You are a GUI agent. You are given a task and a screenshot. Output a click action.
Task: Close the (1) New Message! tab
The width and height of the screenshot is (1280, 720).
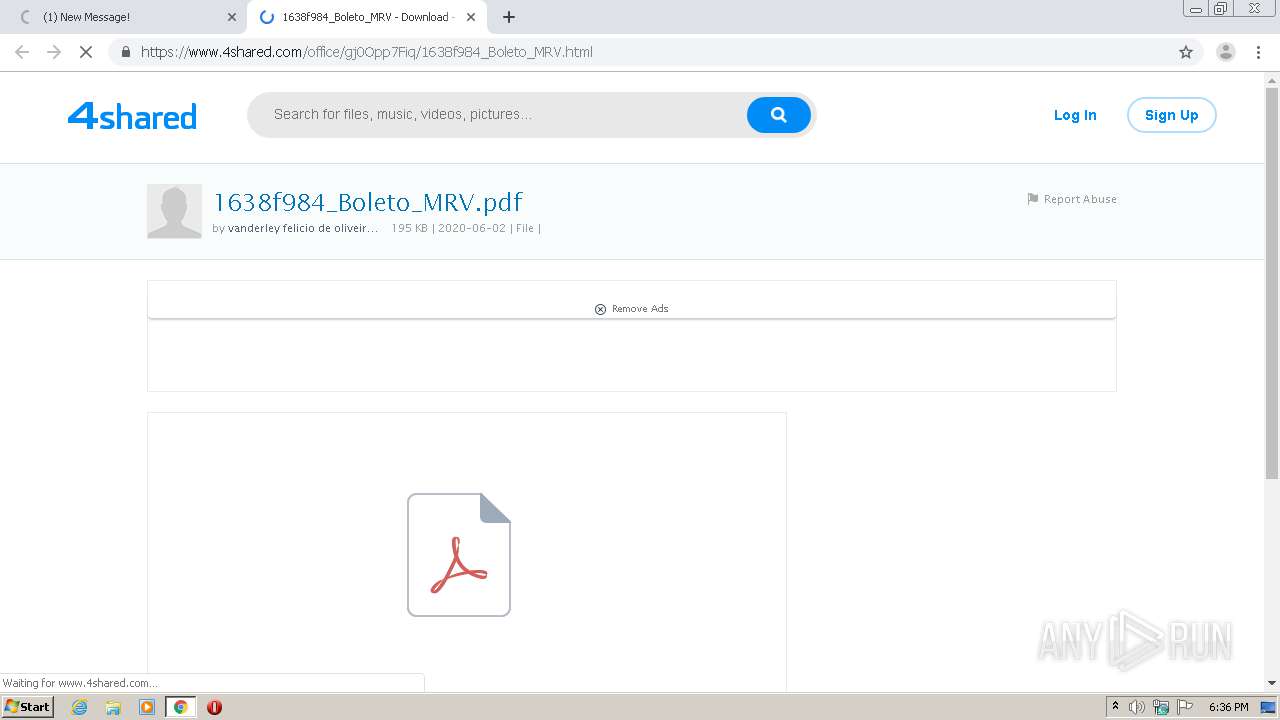(232, 17)
